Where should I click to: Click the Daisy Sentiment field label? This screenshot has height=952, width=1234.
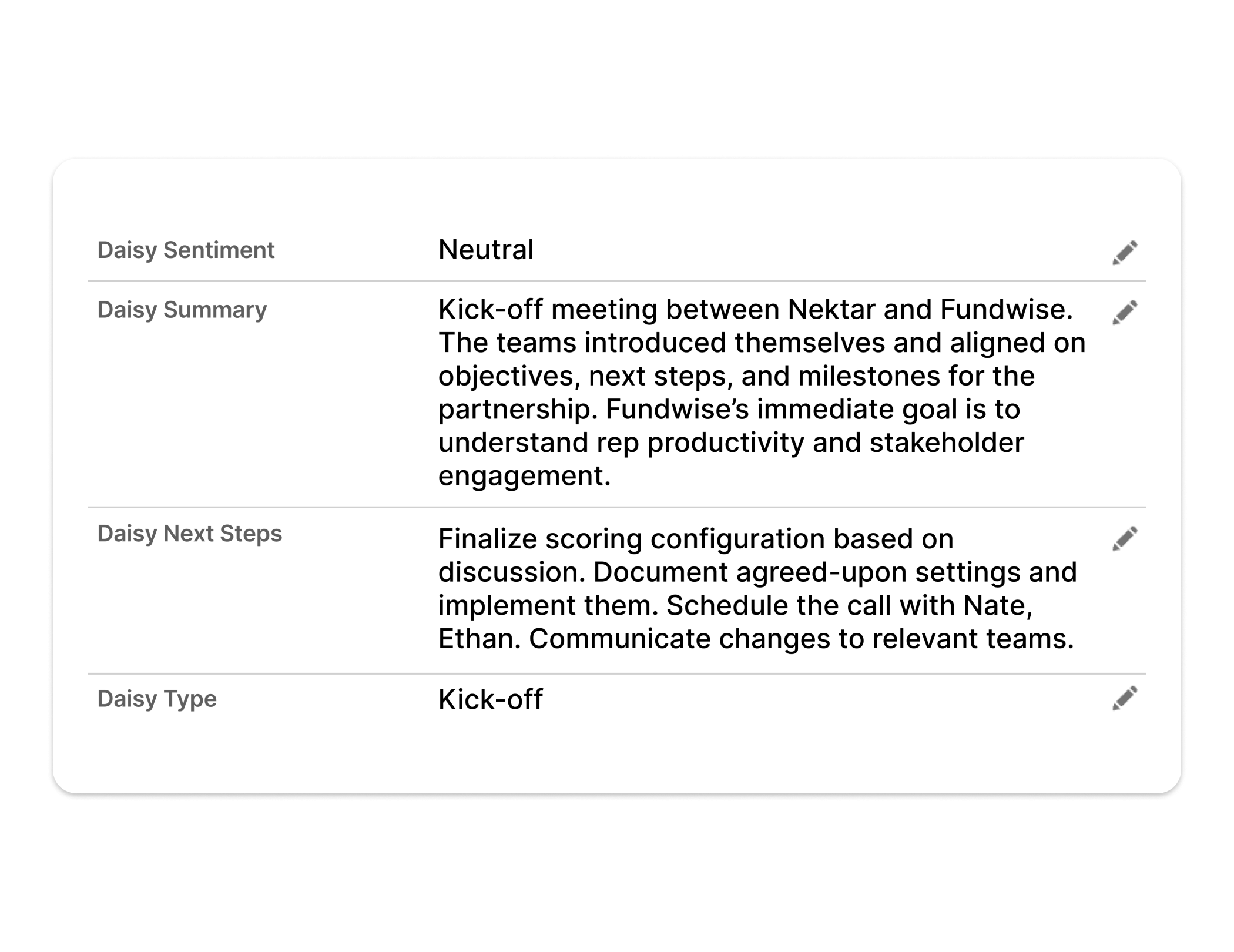186,250
